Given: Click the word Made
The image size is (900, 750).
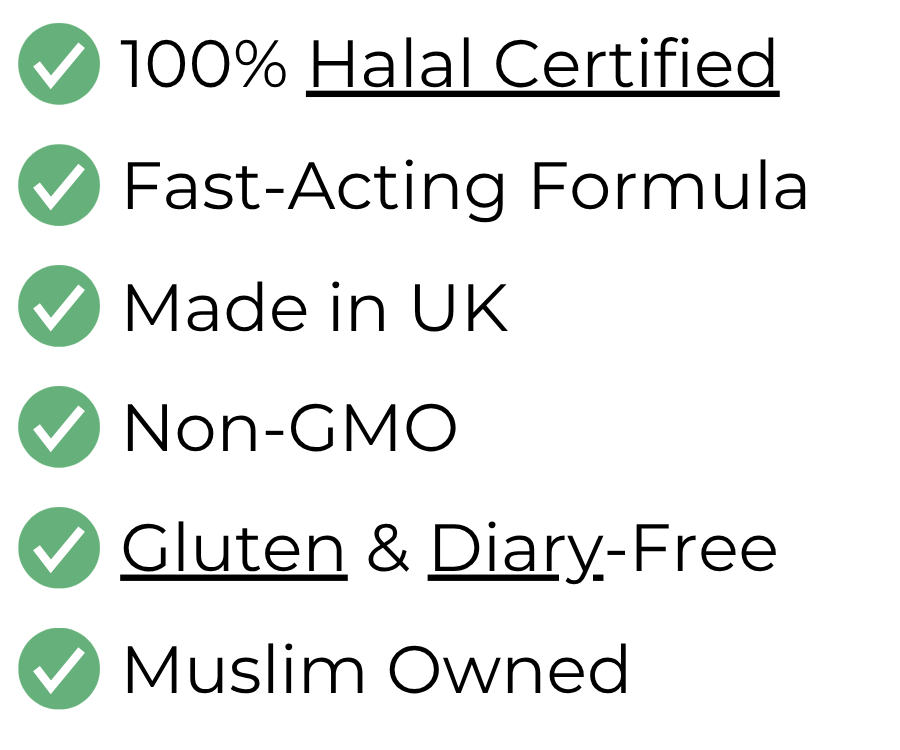Looking at the screenshot, I should click(x=216, y=307).
